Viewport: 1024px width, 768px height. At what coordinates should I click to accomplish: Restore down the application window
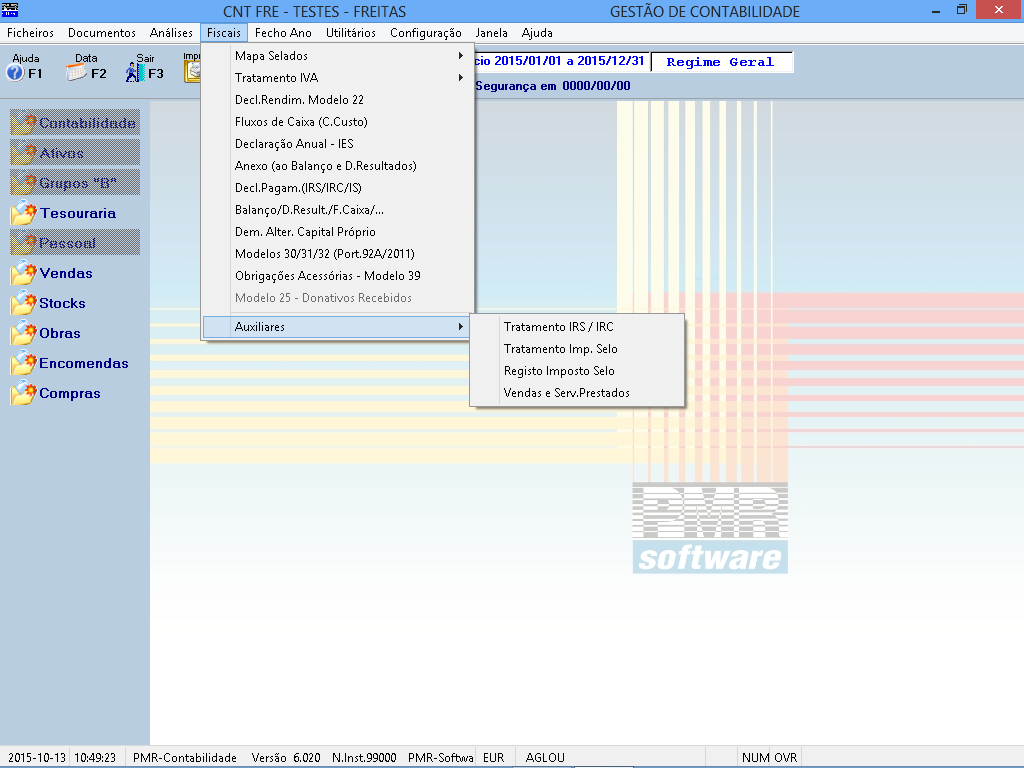(x=961, y=10)
